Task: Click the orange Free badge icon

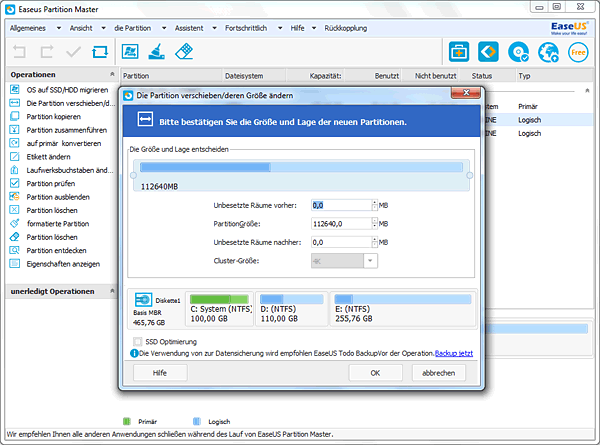Action: click(578, 52)
